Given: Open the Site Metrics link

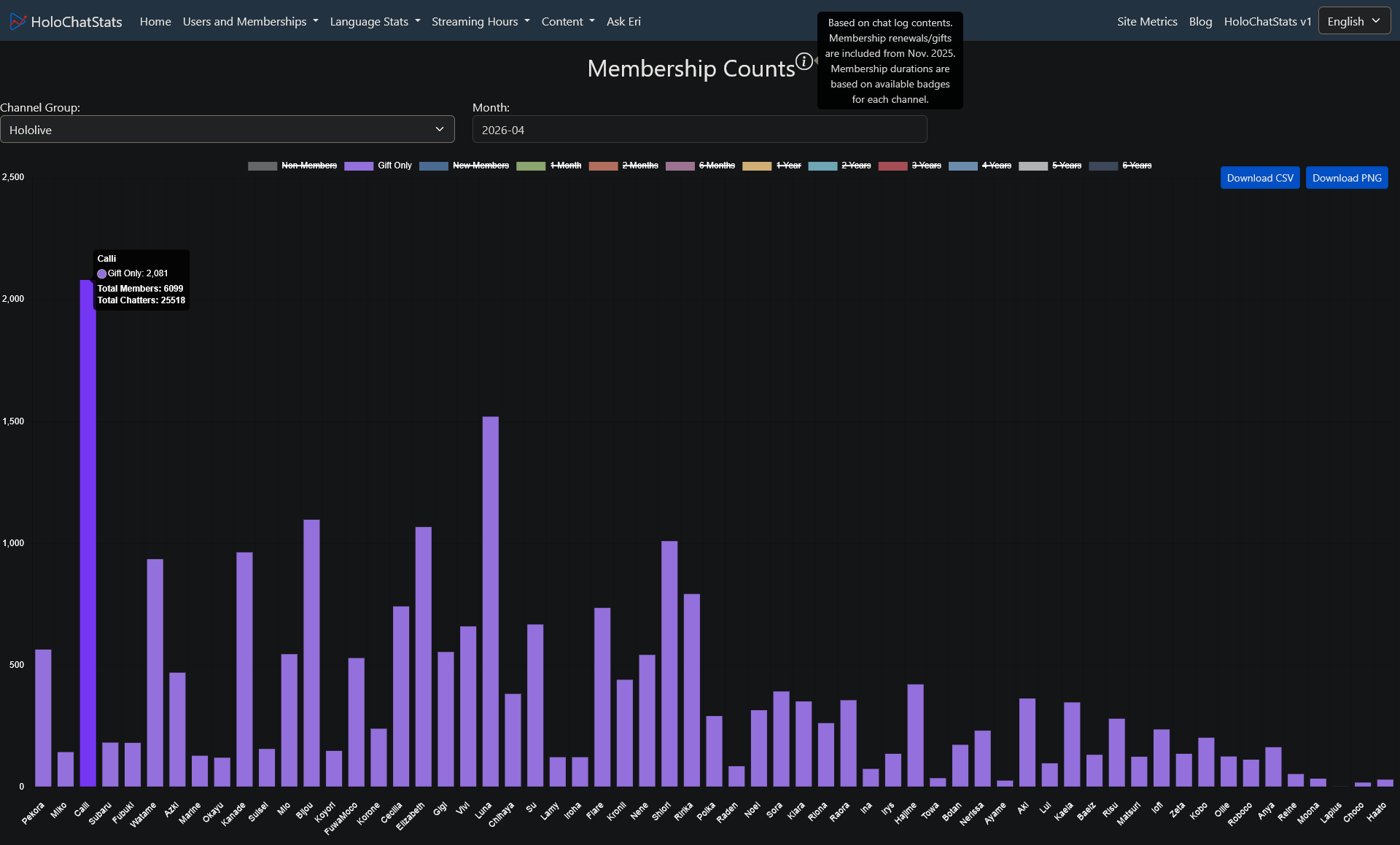Looking at the screenshot, I should click(1147, 21).
